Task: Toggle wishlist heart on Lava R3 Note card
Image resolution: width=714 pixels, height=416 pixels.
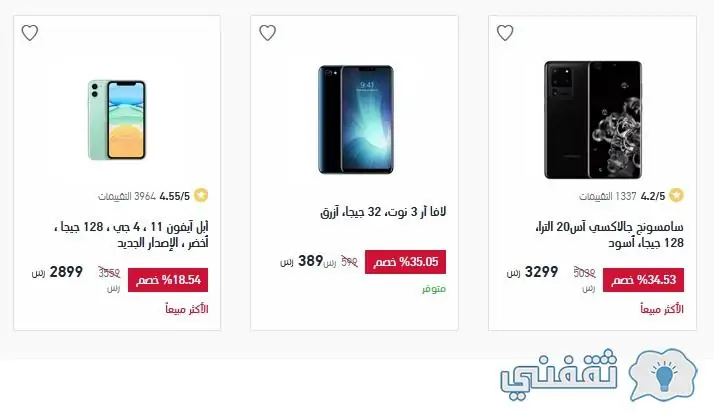Action: coord(267,33)
